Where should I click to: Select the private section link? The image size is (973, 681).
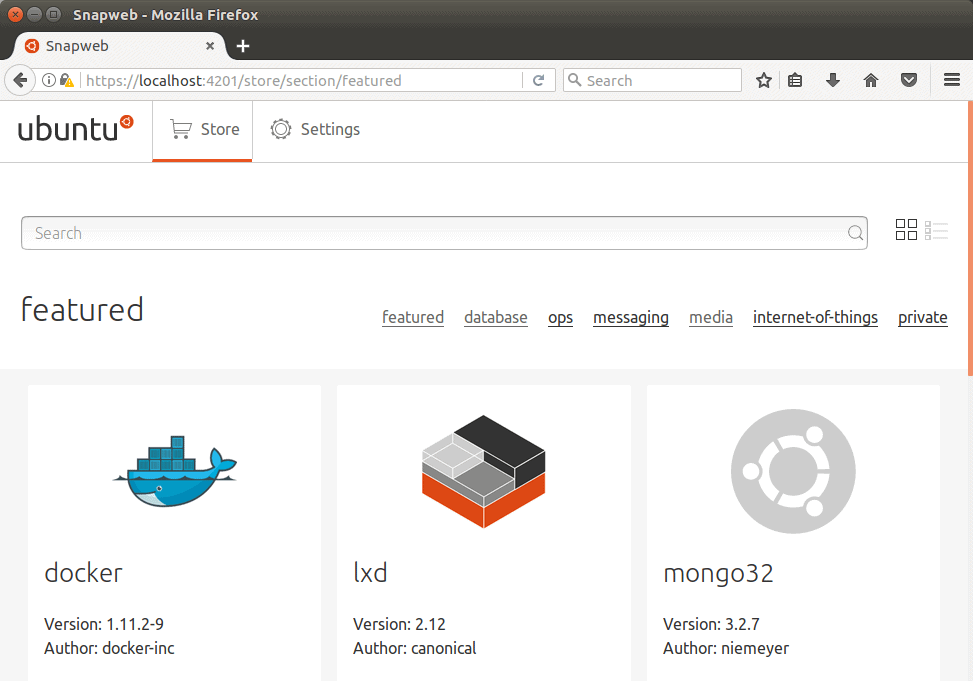point(923,318)
